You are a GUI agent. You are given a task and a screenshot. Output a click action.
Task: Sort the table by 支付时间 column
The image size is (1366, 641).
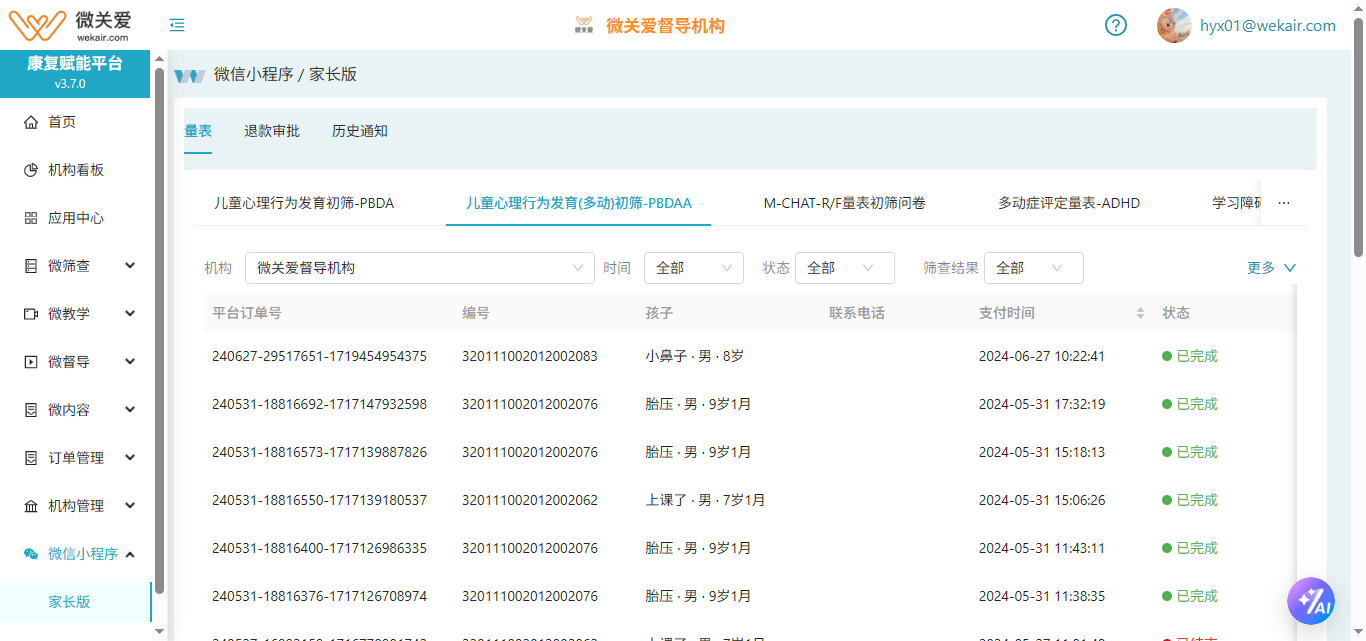click(x=1140, y=313)
